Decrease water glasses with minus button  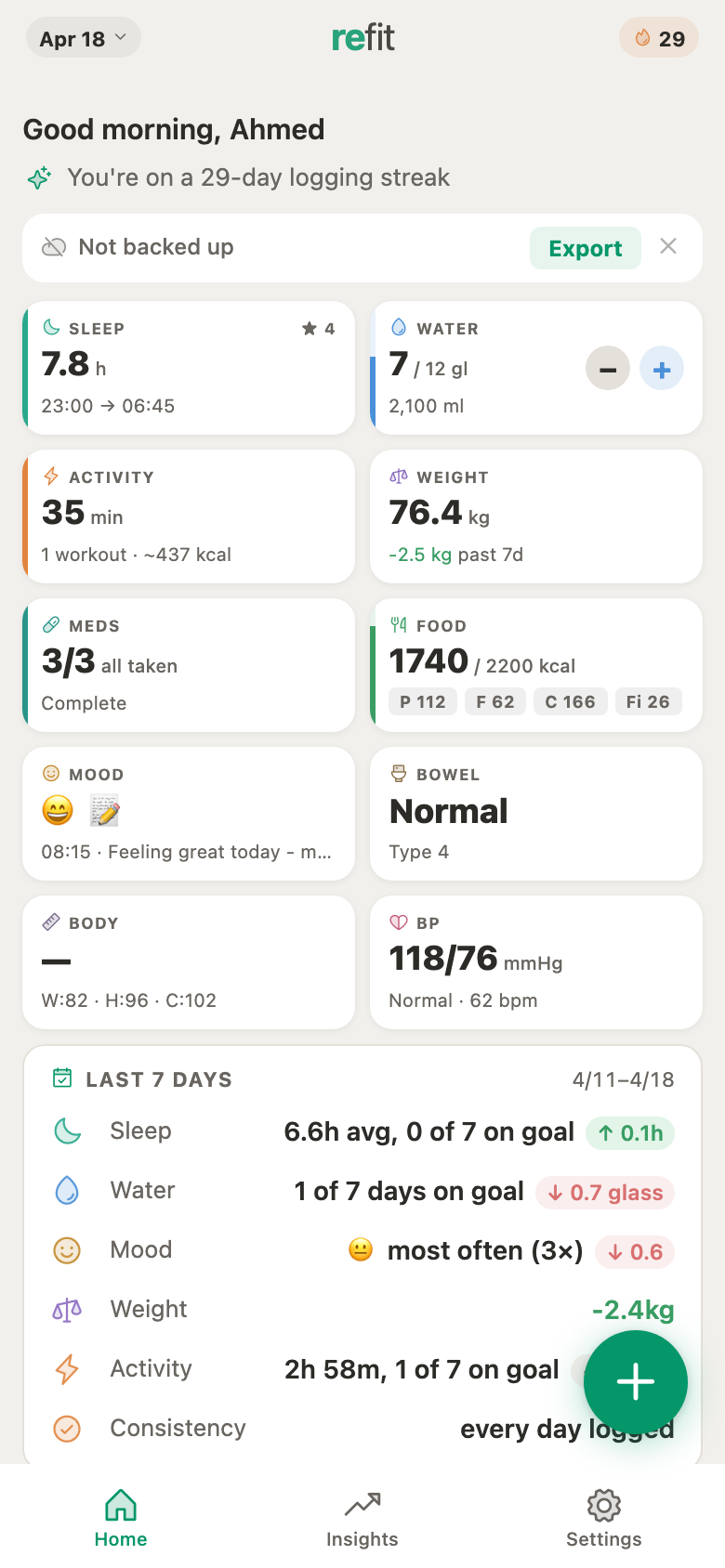click(608, 369)
